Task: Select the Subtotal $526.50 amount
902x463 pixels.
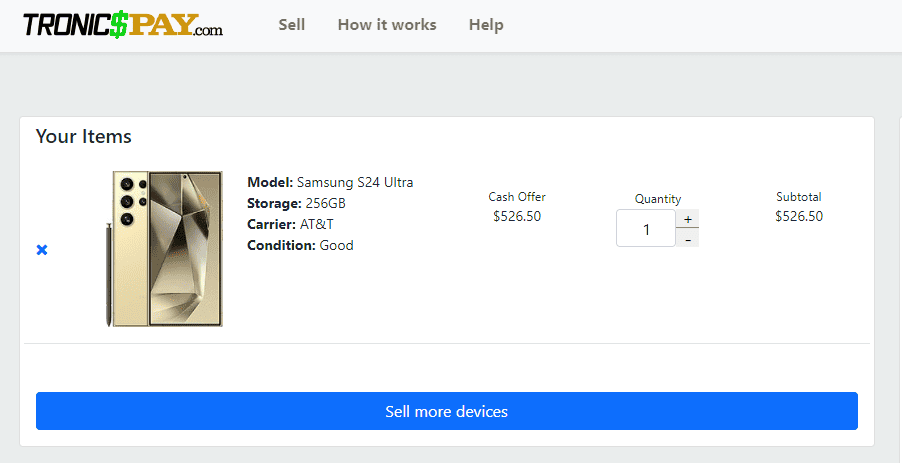Action: click(x=799, y=216)
